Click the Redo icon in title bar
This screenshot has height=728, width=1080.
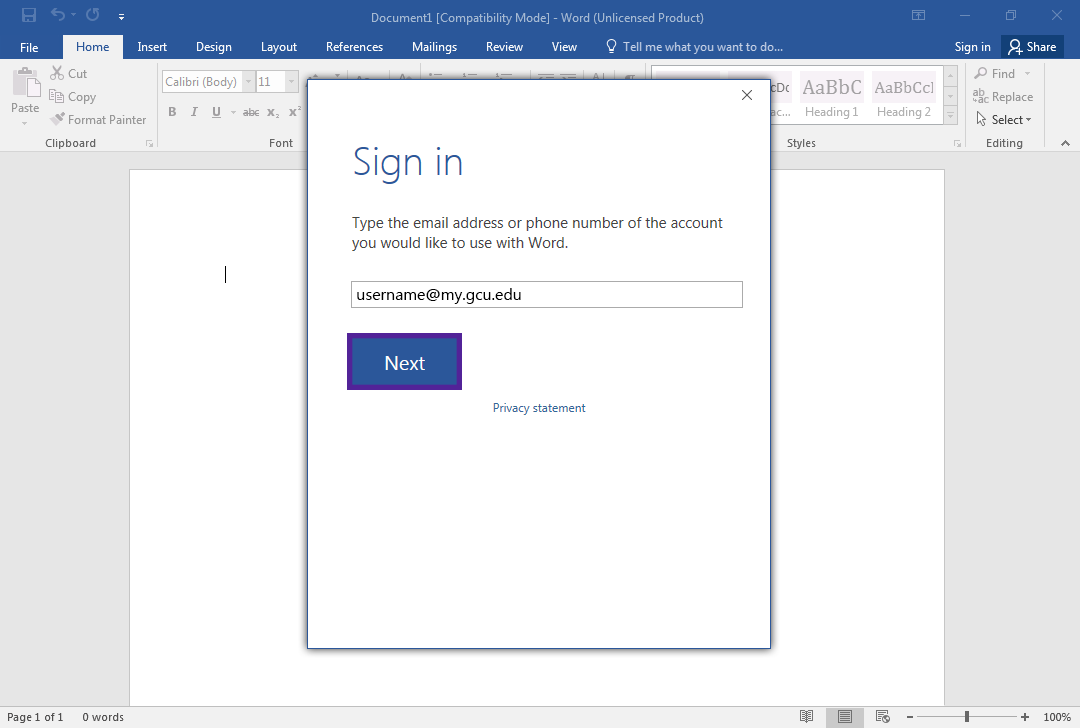(93, 14)
